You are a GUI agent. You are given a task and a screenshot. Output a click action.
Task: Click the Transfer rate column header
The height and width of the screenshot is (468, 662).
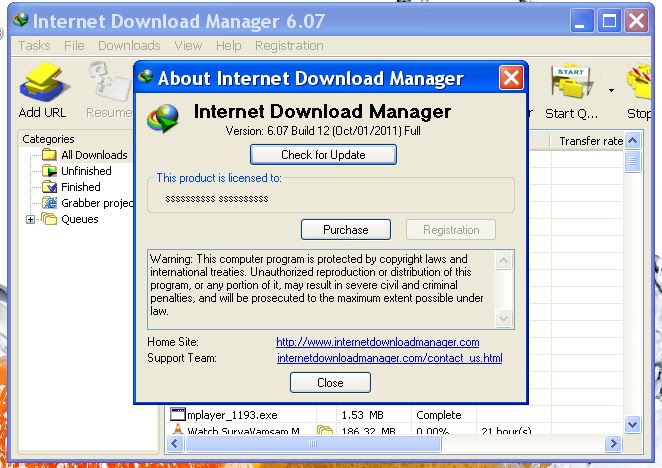(x=587, y=141)
